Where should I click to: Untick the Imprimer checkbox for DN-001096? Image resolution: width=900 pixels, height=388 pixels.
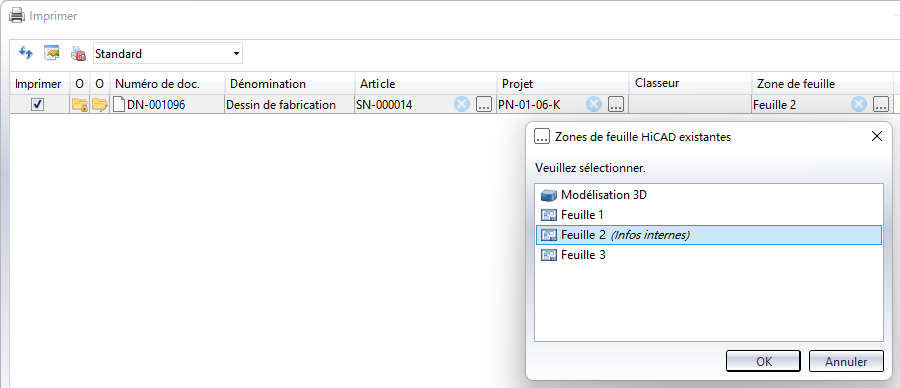click(x=37, y=104)
